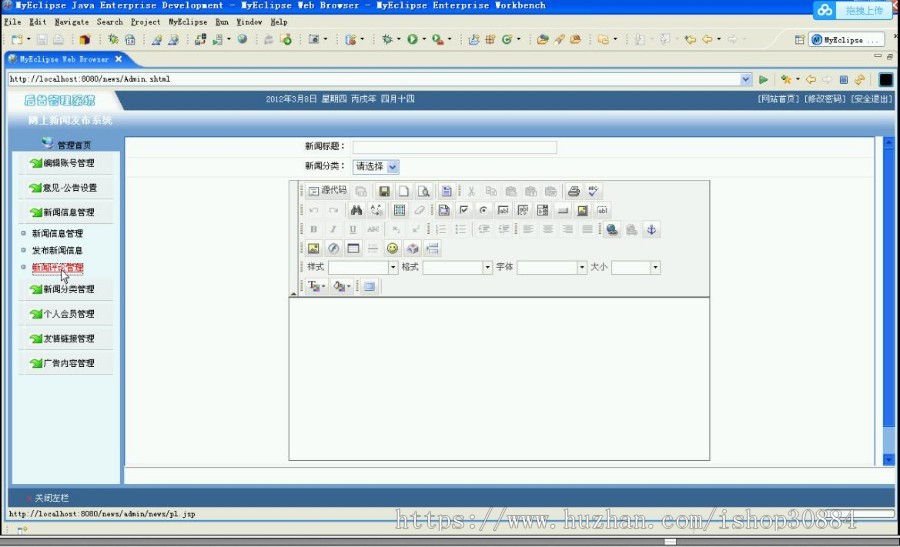Toggle center text alignment
900x547 pixels.
click(548, 230)
